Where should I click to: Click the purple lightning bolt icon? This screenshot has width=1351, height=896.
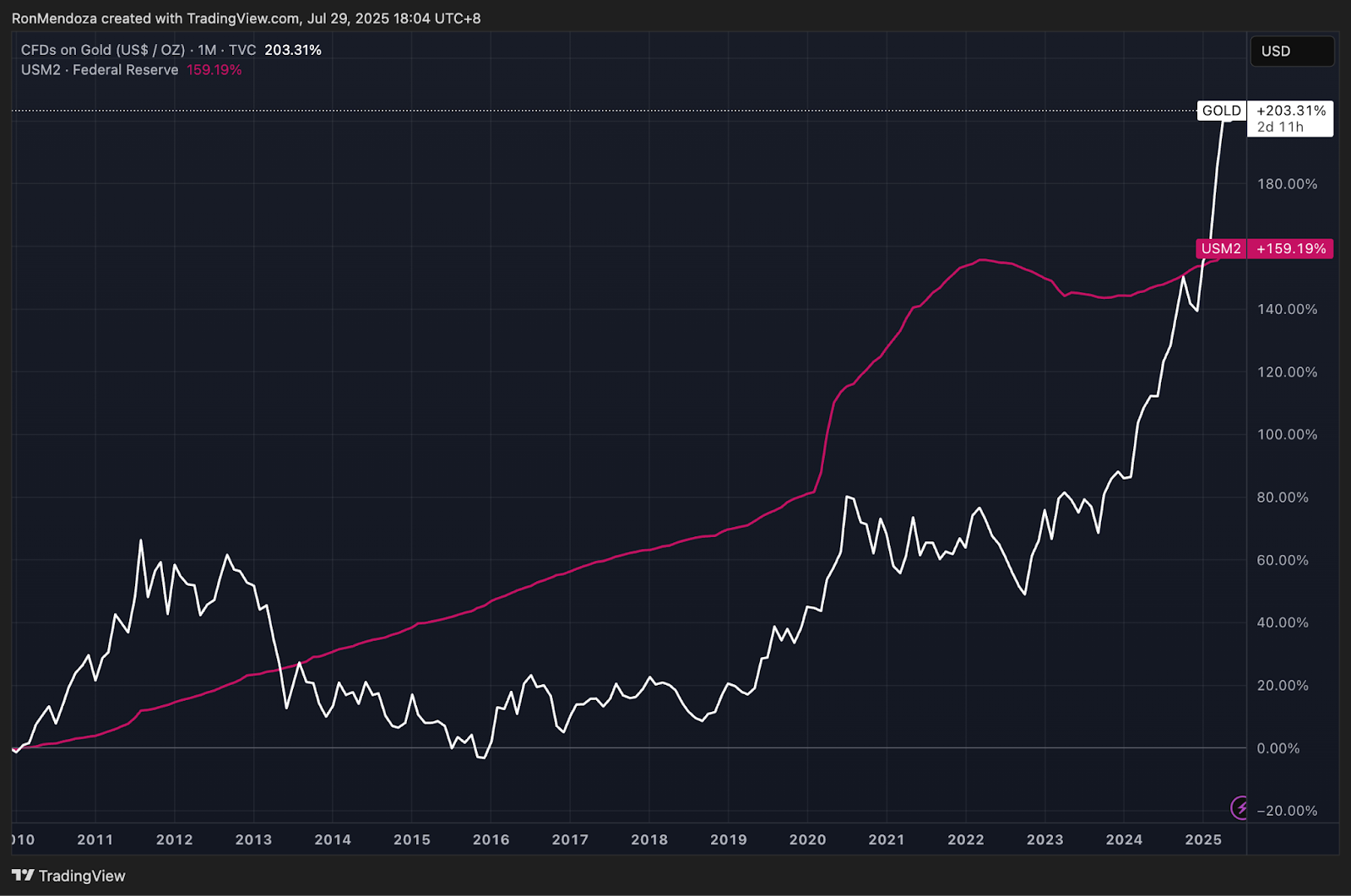point(1240,807)
